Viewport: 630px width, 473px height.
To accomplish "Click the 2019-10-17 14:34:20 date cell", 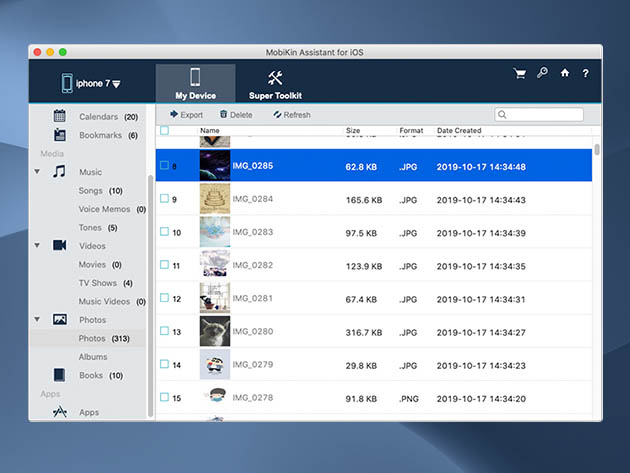I will (x=481, y=399).
